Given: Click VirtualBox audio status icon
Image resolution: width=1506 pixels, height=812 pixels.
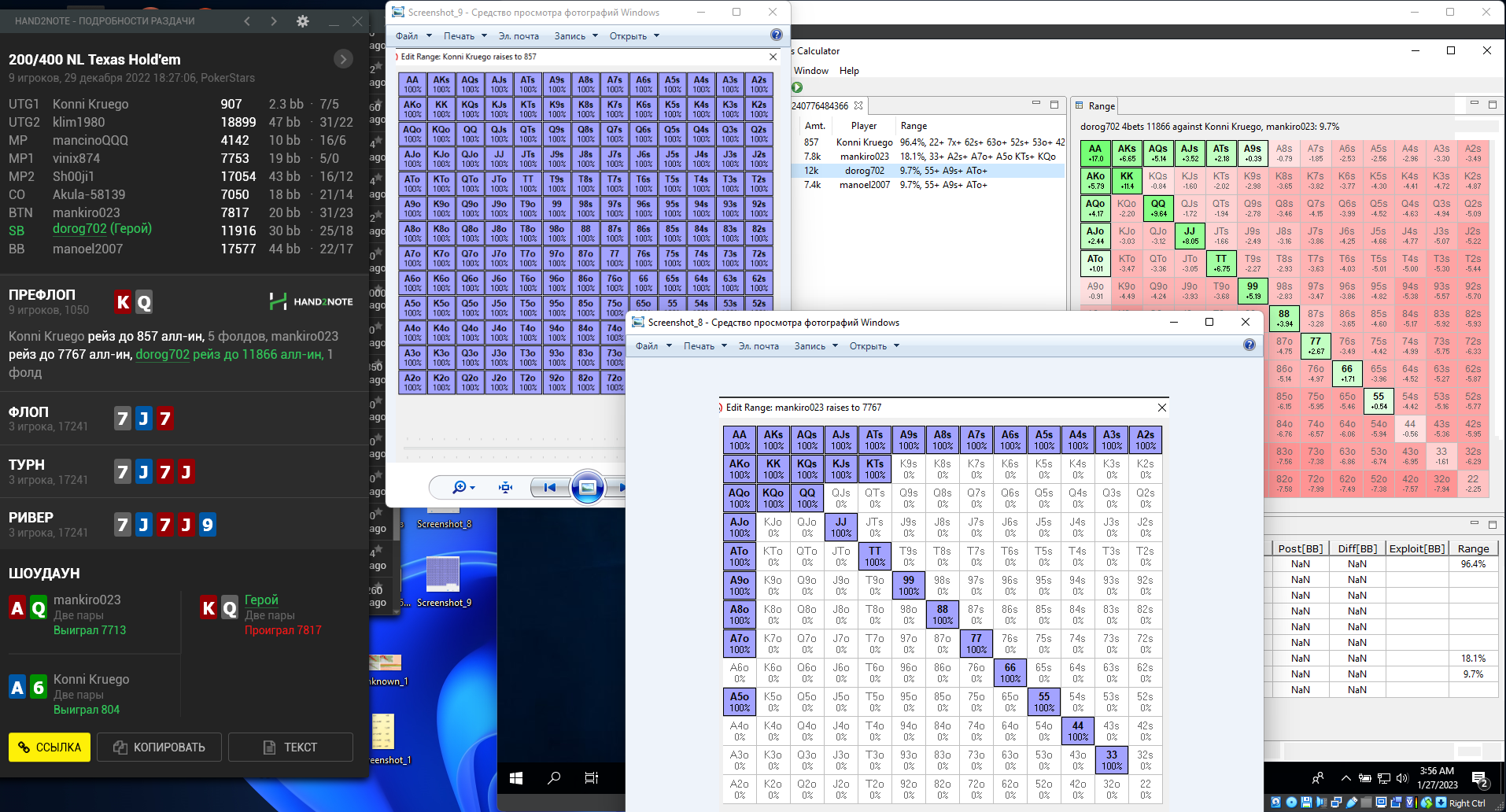Looking at the screenshot, I should click(1321, 803).
